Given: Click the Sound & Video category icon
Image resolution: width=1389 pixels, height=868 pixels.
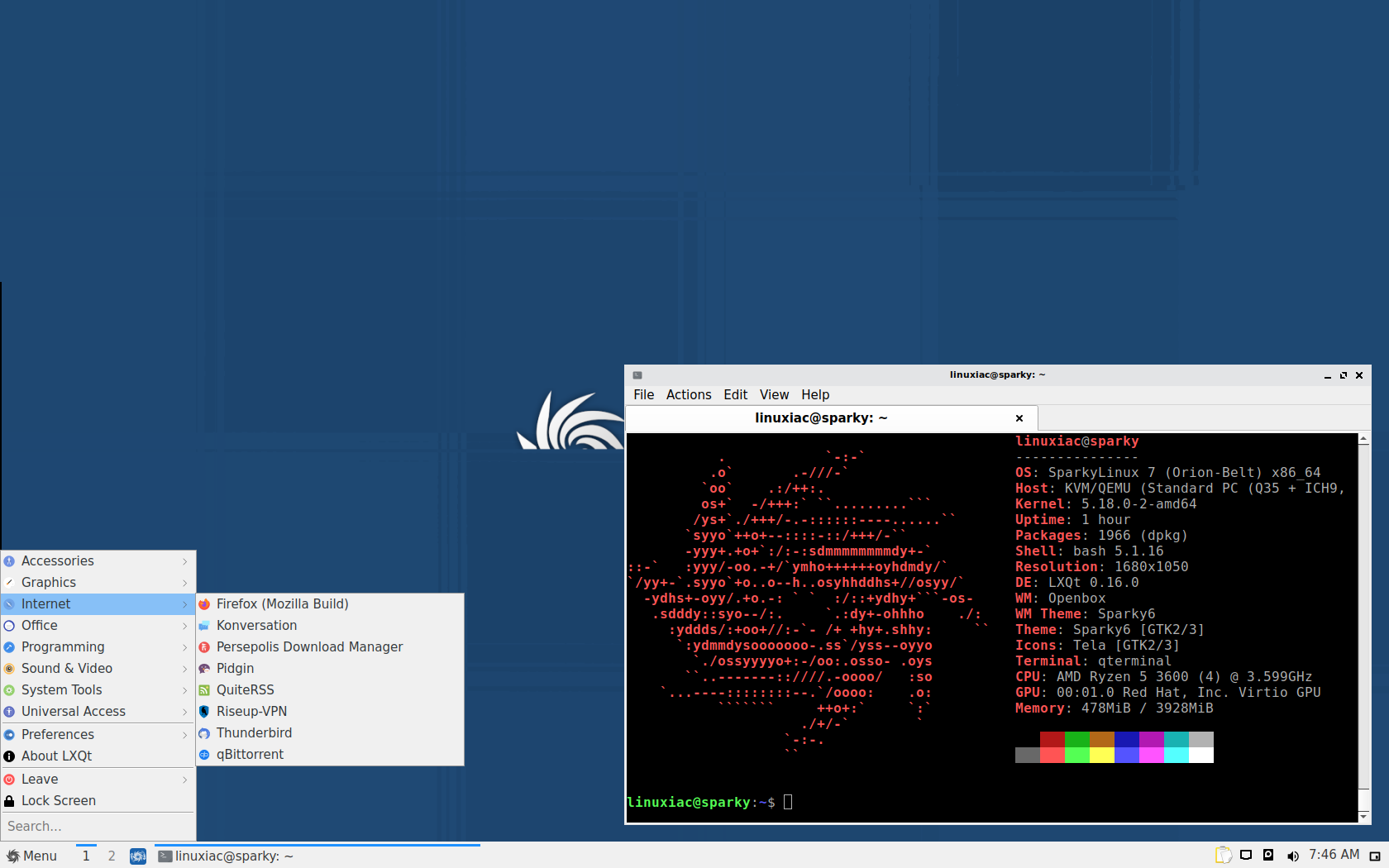Looking at the screenshot, I should point(9,669).
